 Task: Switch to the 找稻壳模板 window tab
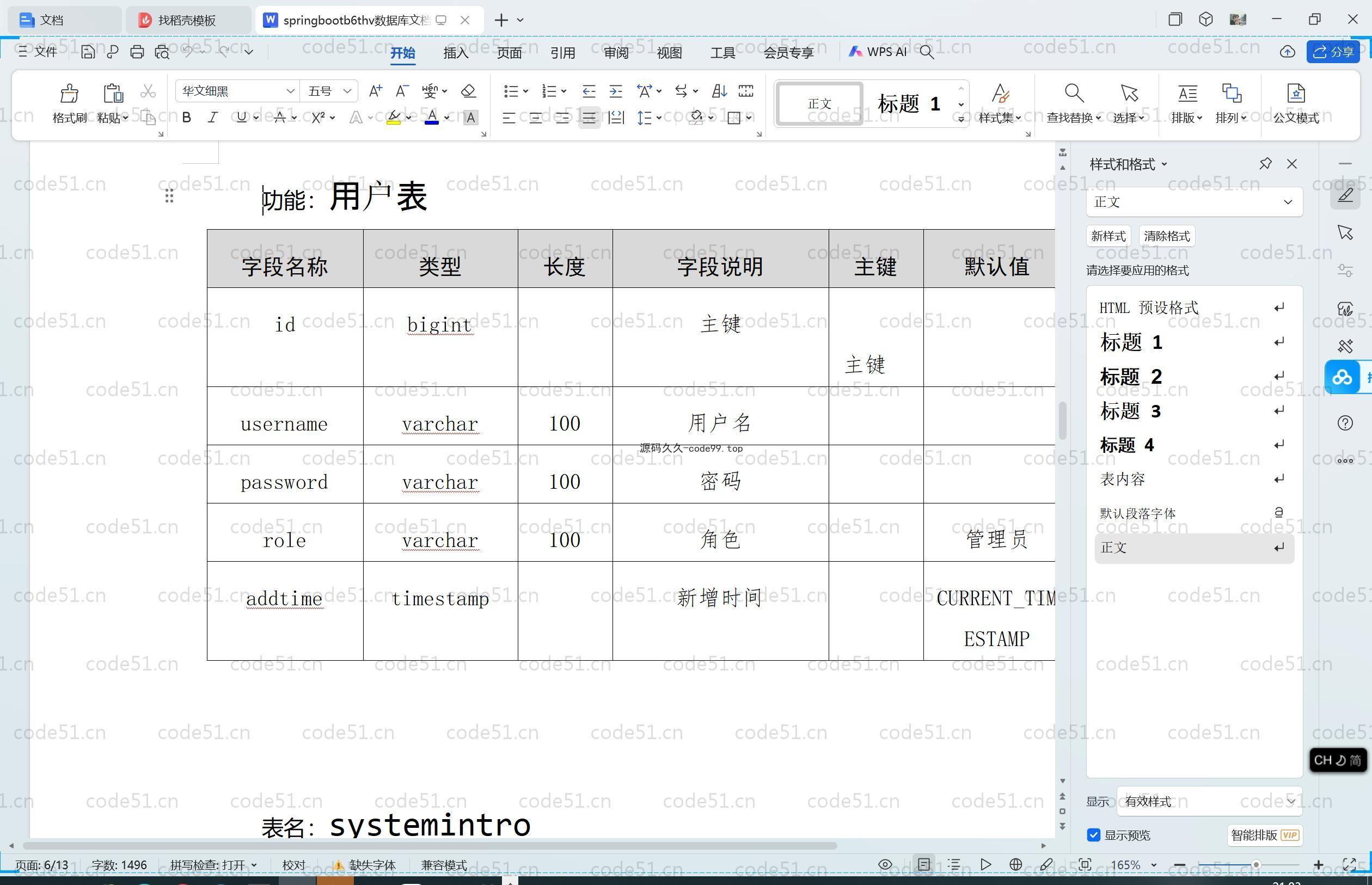pyautogui.click(x=187, y=20)
